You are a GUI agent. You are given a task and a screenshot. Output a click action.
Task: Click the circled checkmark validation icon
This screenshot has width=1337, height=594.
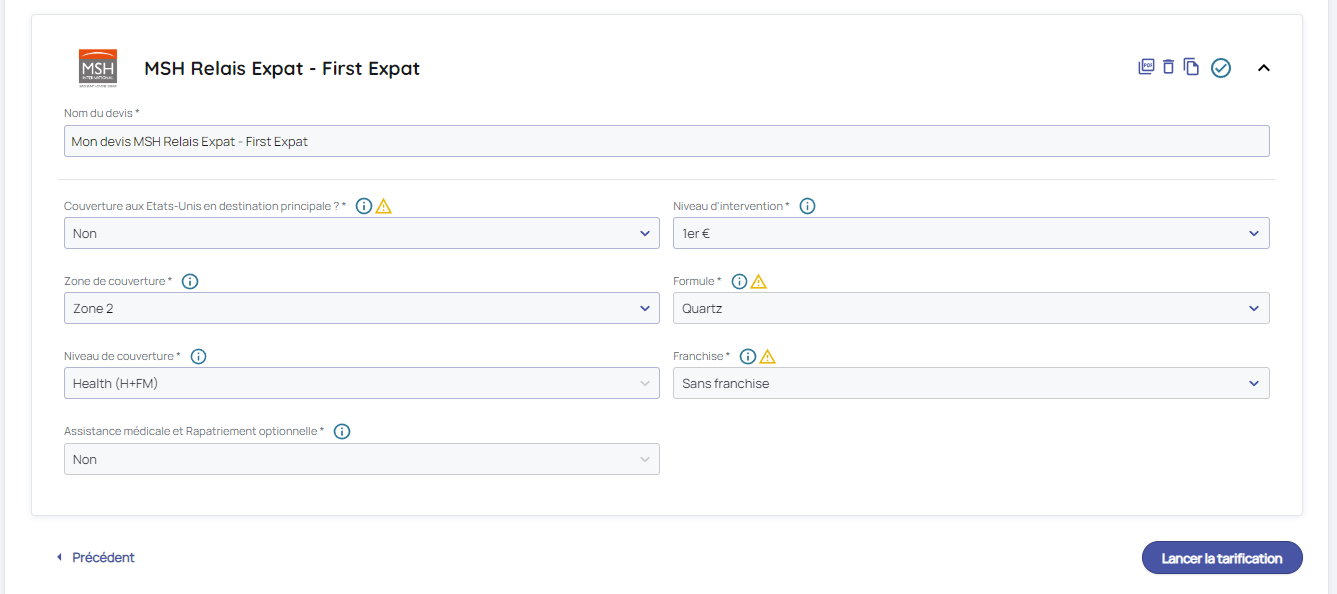[1220, 68]
